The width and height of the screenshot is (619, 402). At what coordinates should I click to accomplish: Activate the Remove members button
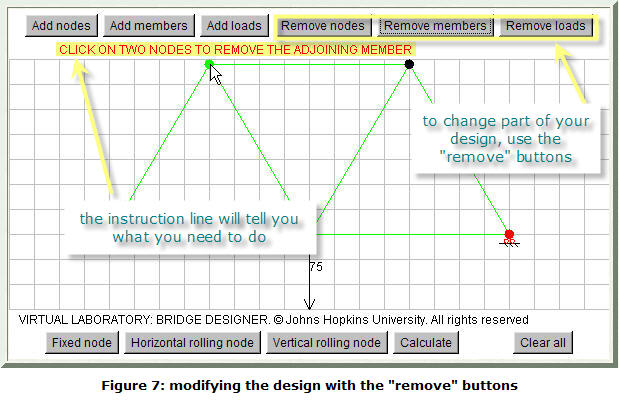tap(435, 26)
